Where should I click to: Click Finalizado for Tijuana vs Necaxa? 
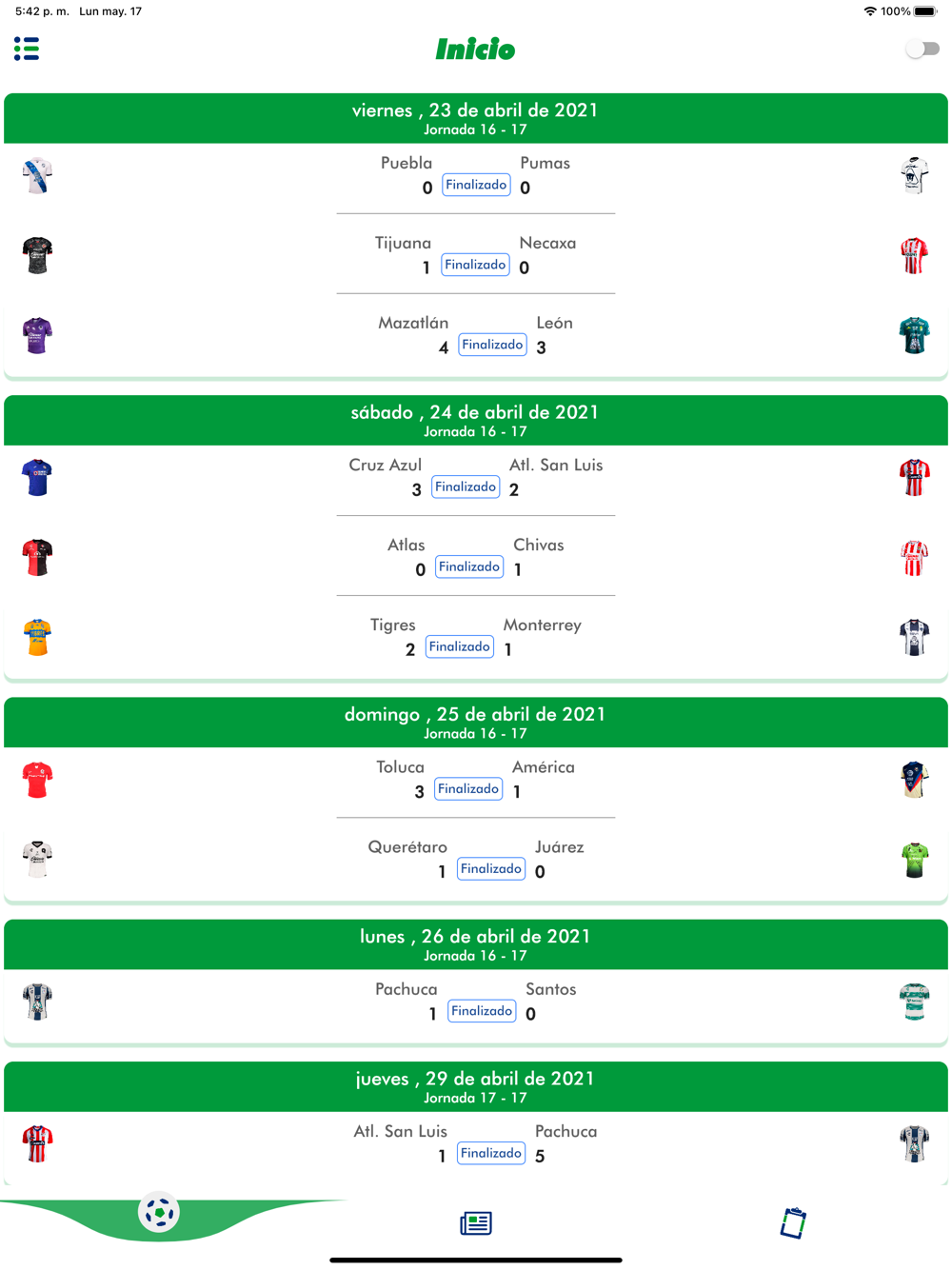475,265
